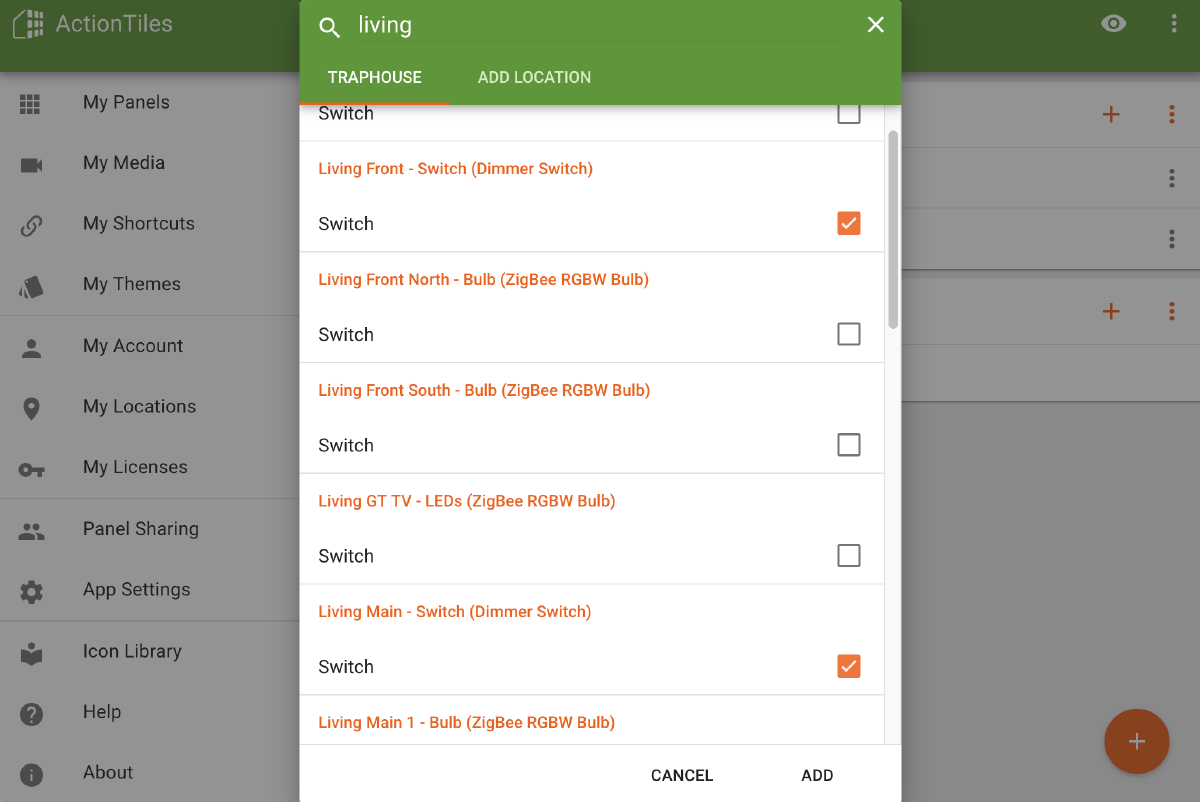Open Help in sidebar
Screen dimensions: 1200x802
point(150,712)
